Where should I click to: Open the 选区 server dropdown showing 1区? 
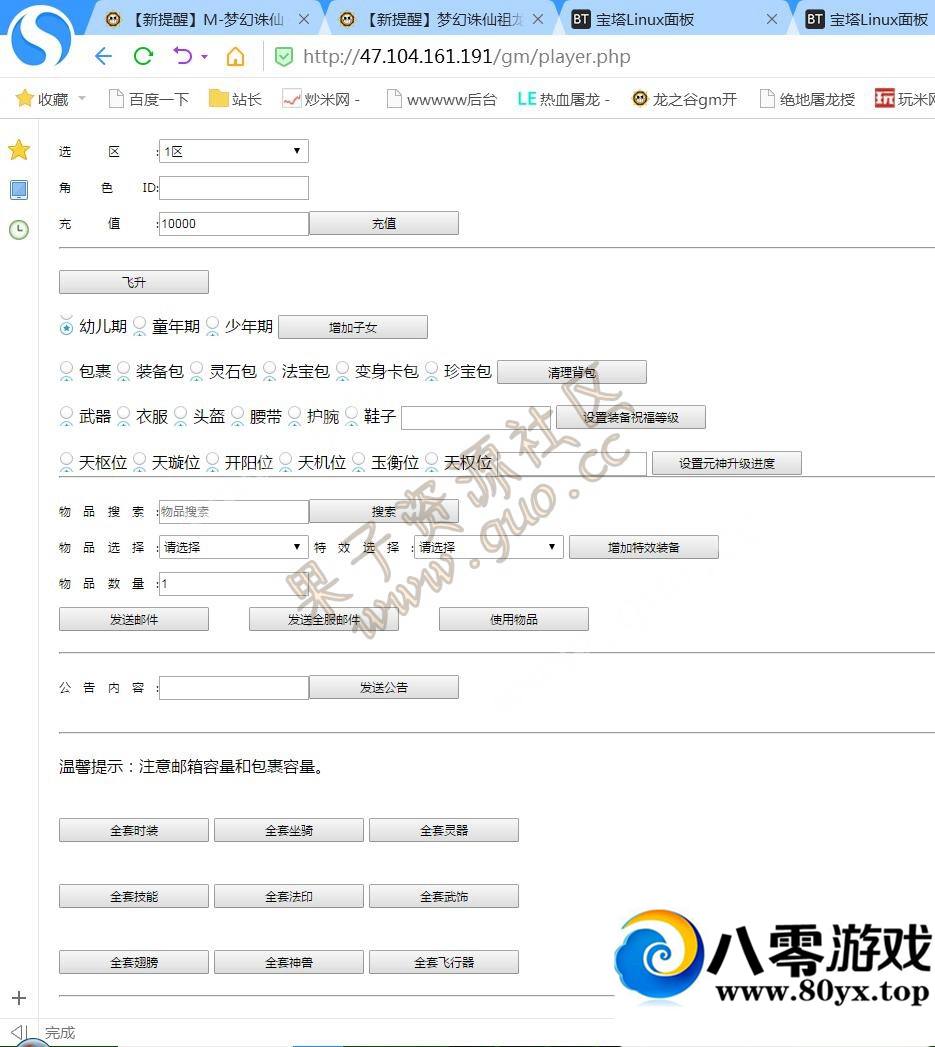click(x=234, y=151)
